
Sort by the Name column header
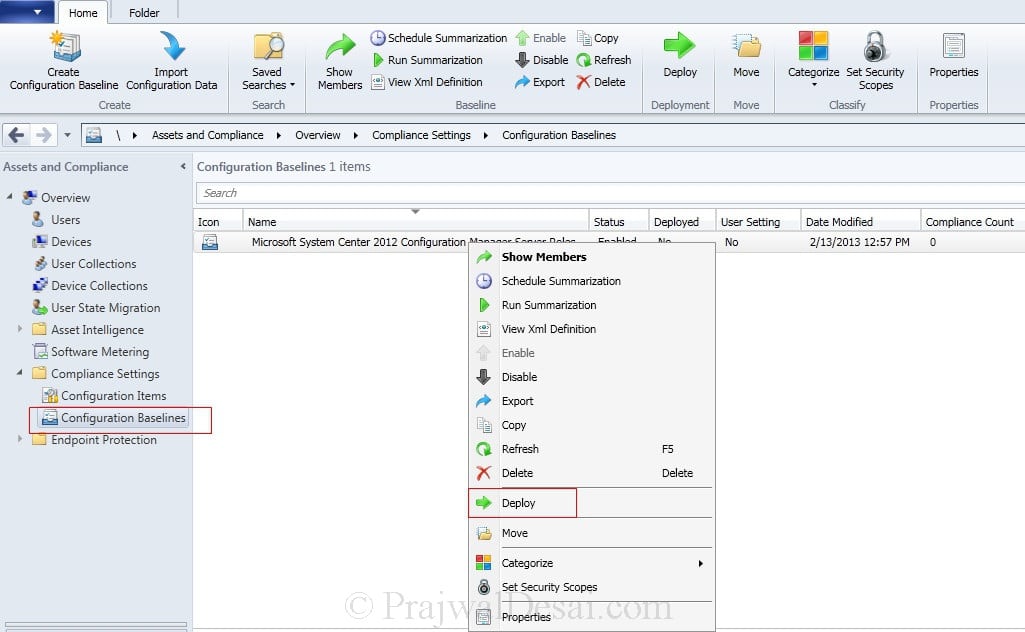pyautogui.click(x=416, y=222)
